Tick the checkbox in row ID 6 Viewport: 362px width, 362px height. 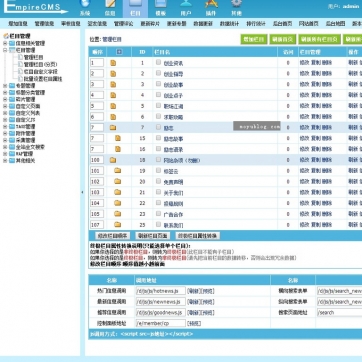pos(158,116)
